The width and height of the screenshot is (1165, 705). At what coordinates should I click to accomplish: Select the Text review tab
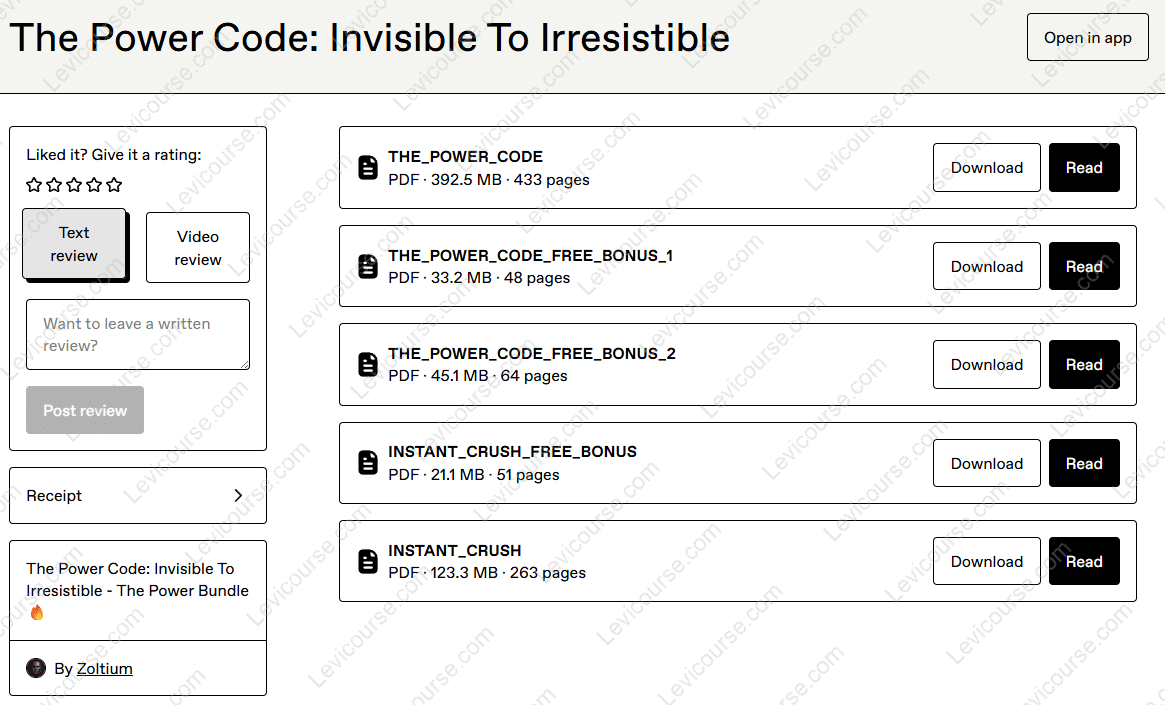74,246
